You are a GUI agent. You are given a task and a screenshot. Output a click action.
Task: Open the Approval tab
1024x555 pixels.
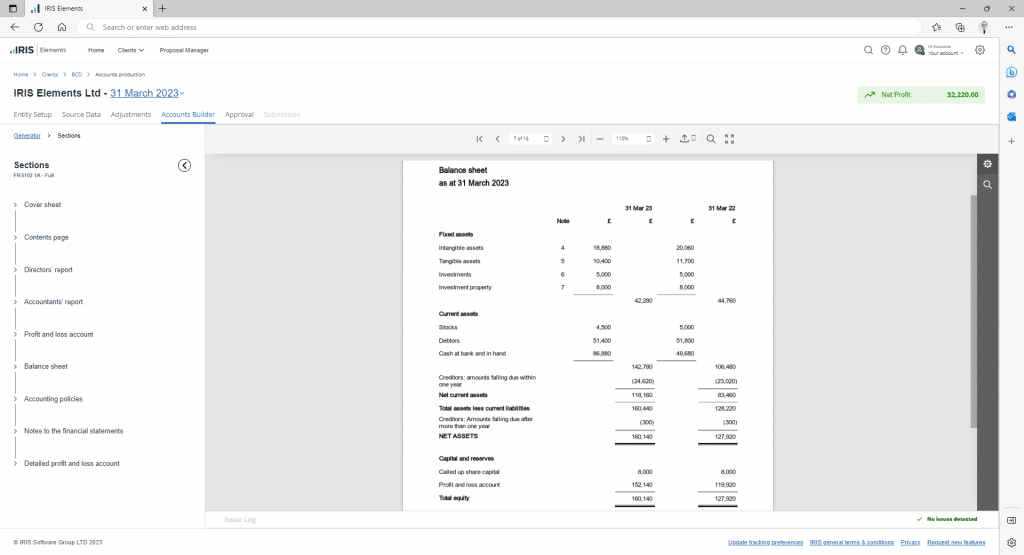point(239,114)
